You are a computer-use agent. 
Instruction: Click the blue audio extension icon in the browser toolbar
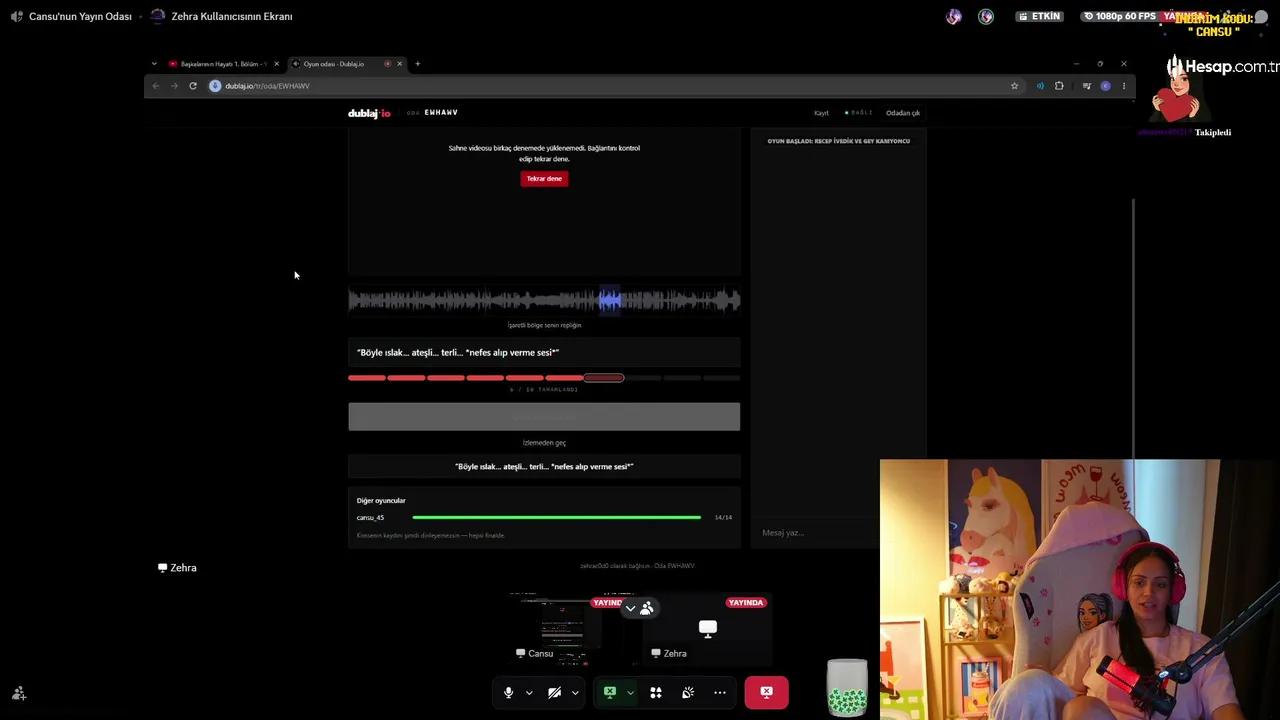1040,86
